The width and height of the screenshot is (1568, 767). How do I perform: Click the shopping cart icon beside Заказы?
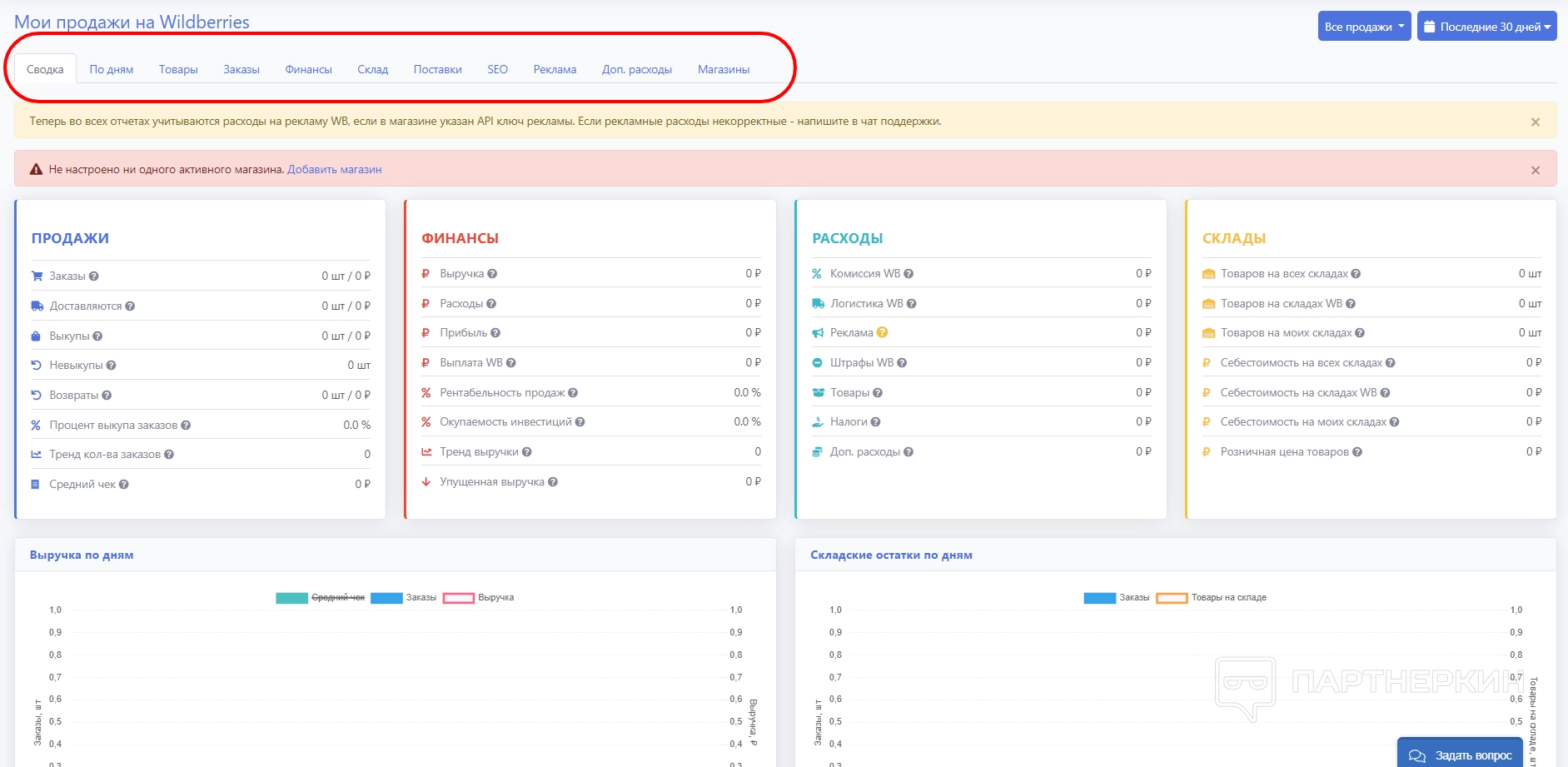pyautogui.click(x=37, y=276)
